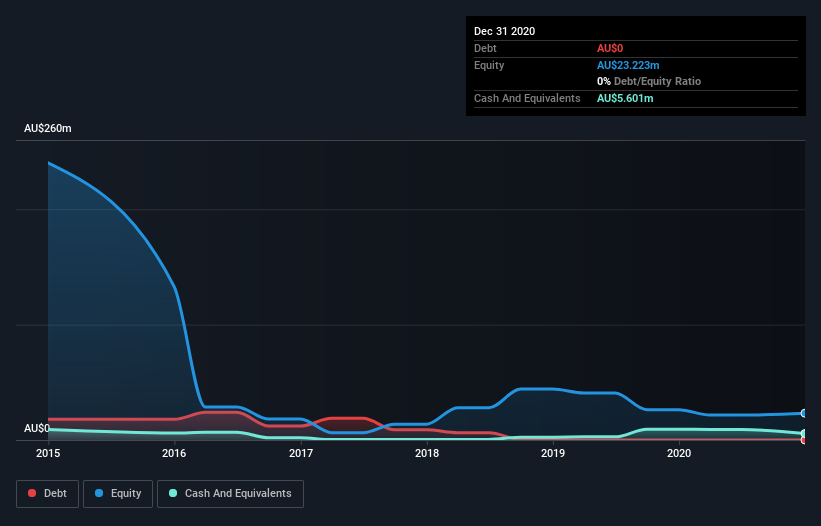Click the blue Equity legend dot
This screenshot has height=526, width=821.
click(99, 493)
